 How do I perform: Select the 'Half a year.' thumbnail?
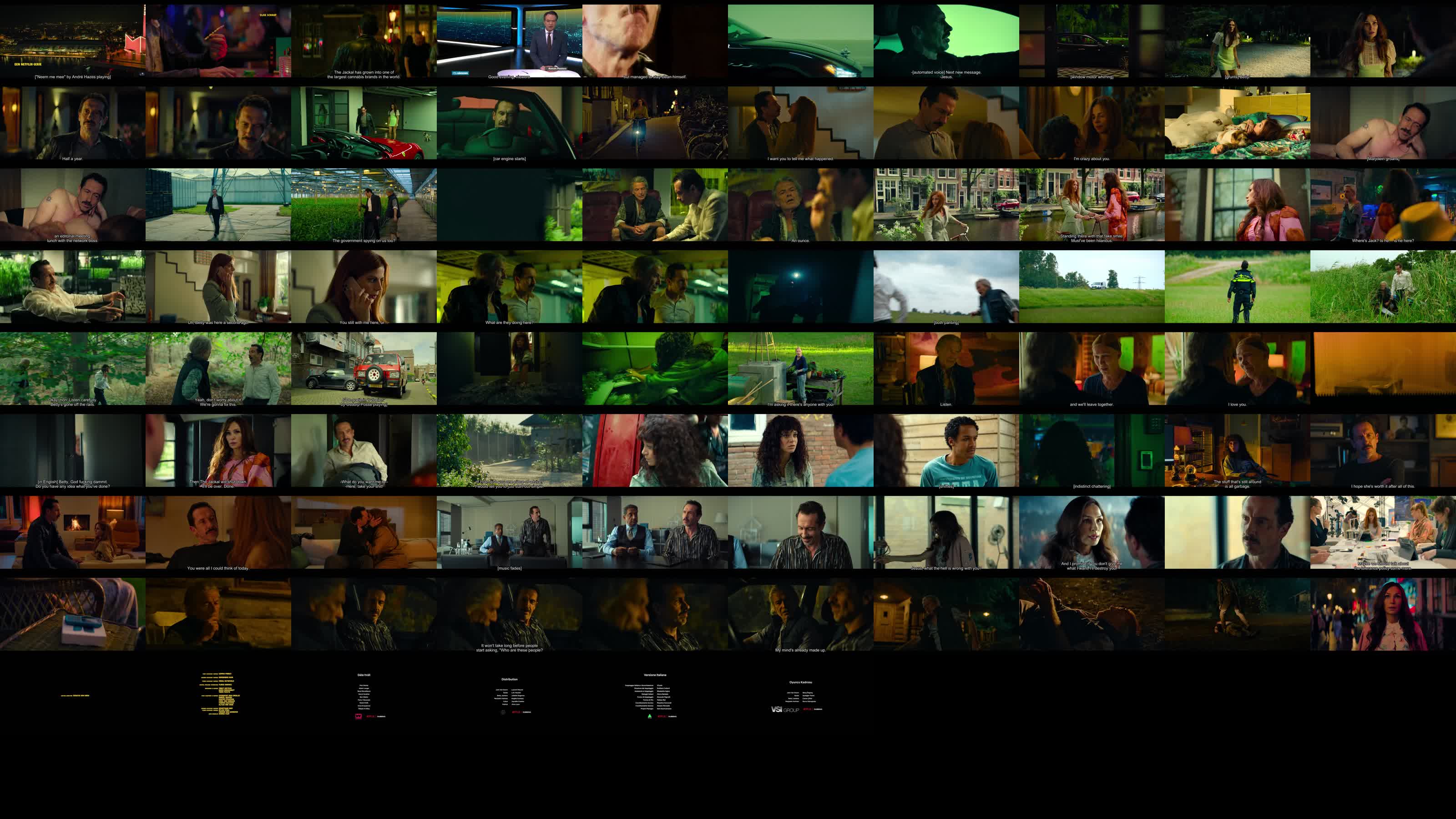pyautogui.click(x=72, y=123)
